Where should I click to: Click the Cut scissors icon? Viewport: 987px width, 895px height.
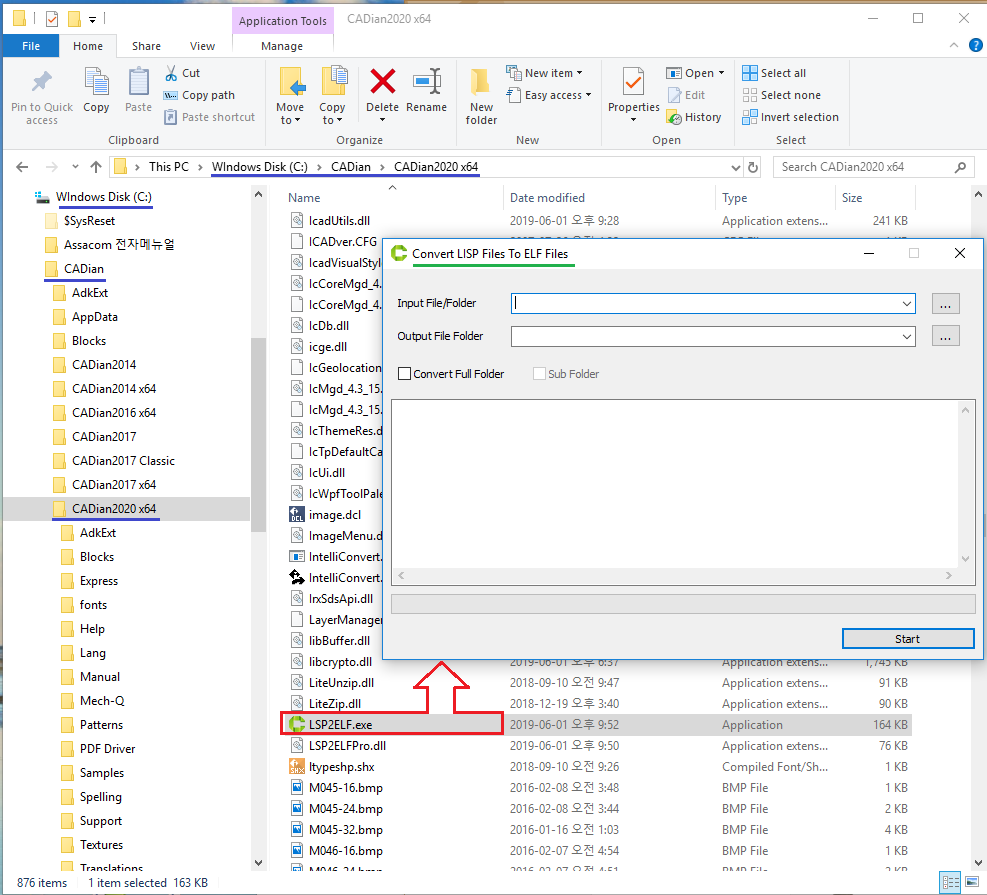tap(171, 73)
